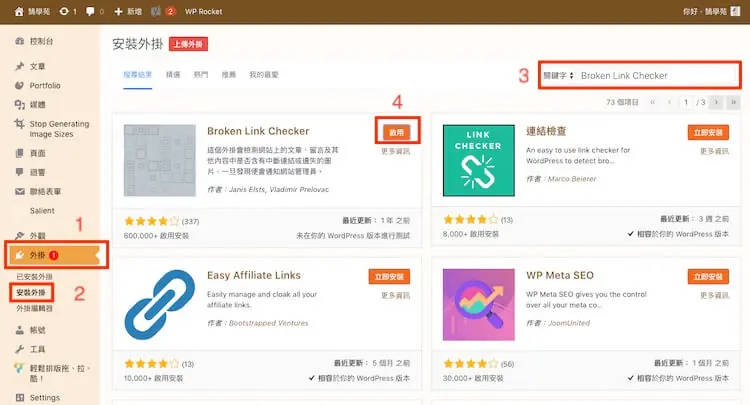Open the admin bar icon with the red 2 badge
This screenshot has width=750, height=405.
pos(163,11)
